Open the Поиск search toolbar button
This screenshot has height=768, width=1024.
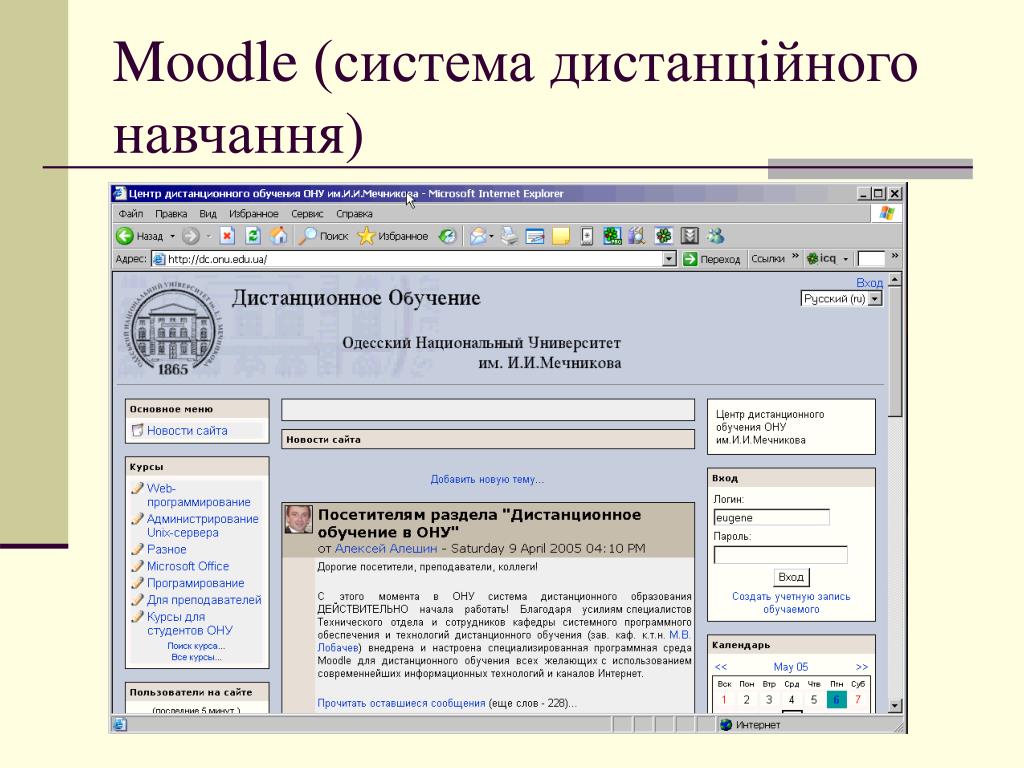point(323,236)
